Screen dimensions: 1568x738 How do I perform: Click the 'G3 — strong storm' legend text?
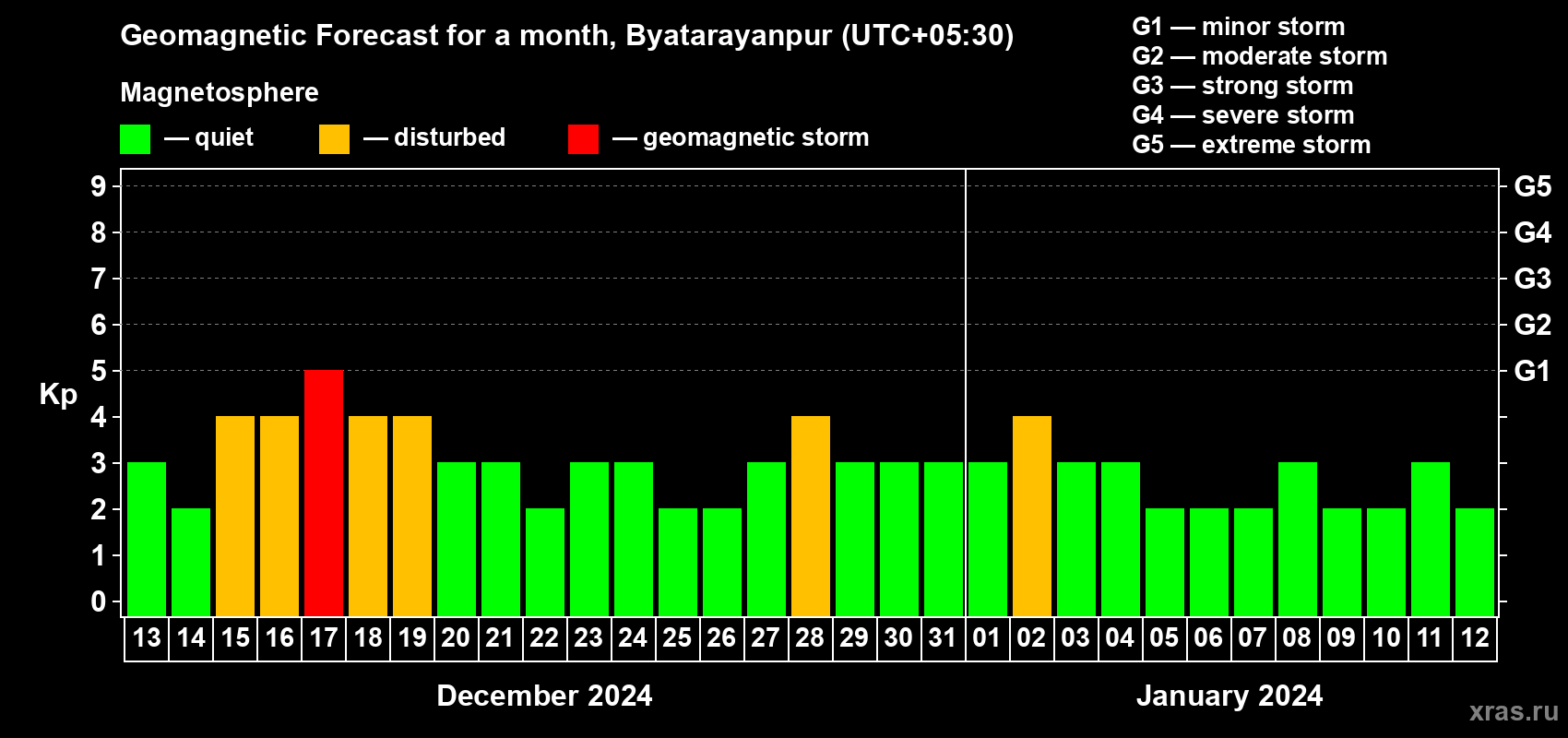tap(1243, 86)
